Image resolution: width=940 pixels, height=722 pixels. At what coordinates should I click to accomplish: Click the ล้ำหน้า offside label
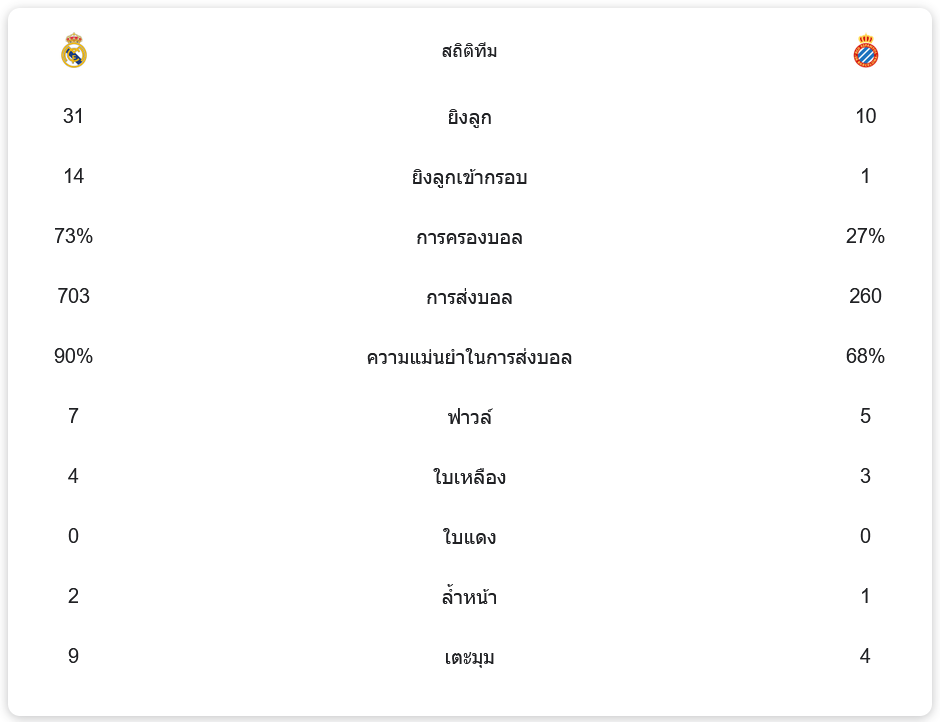coord(469,597)
